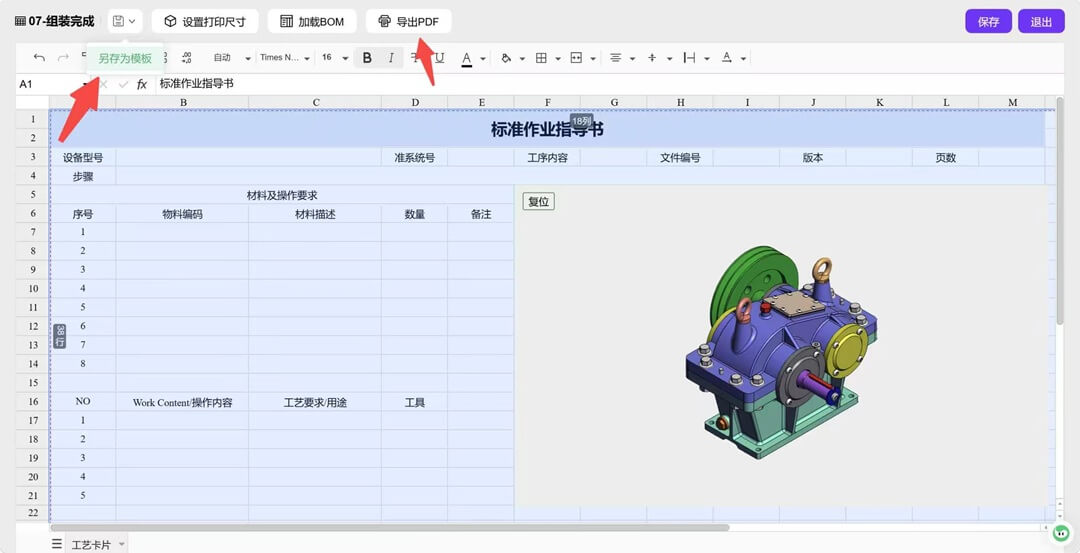This screenshot has height=553, width=1080.
Task: Select the 标准作业指导书 title cell
Action: click(548, 129)
